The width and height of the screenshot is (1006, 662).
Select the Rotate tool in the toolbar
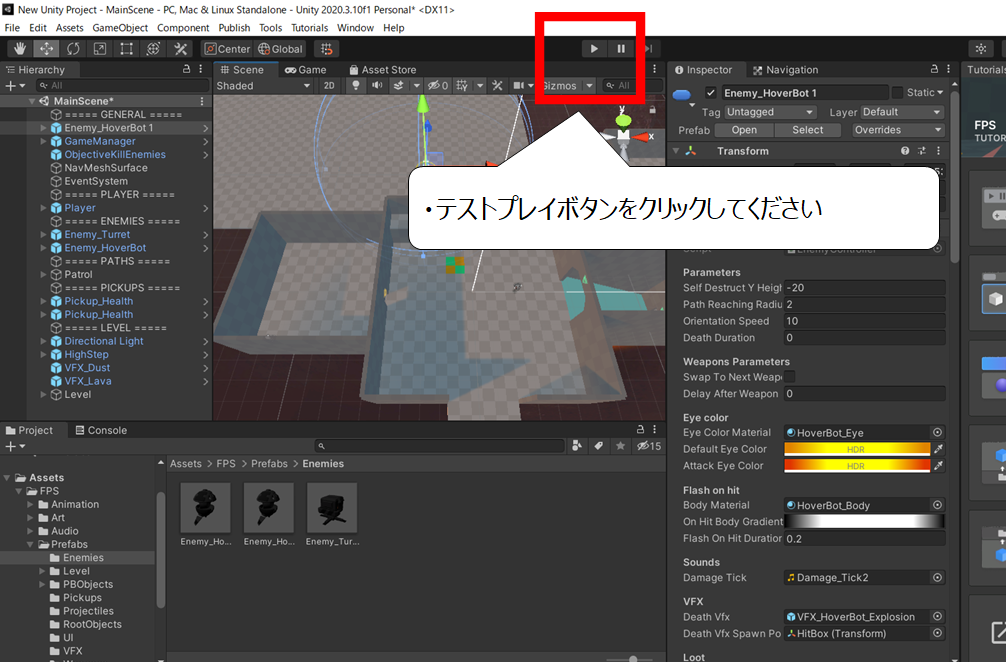coord(73,49)
